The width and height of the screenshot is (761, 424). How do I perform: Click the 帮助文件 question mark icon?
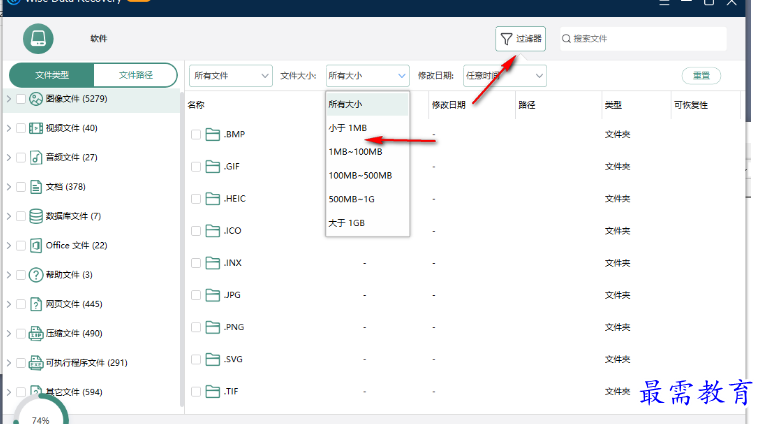(x=36, y=275)
